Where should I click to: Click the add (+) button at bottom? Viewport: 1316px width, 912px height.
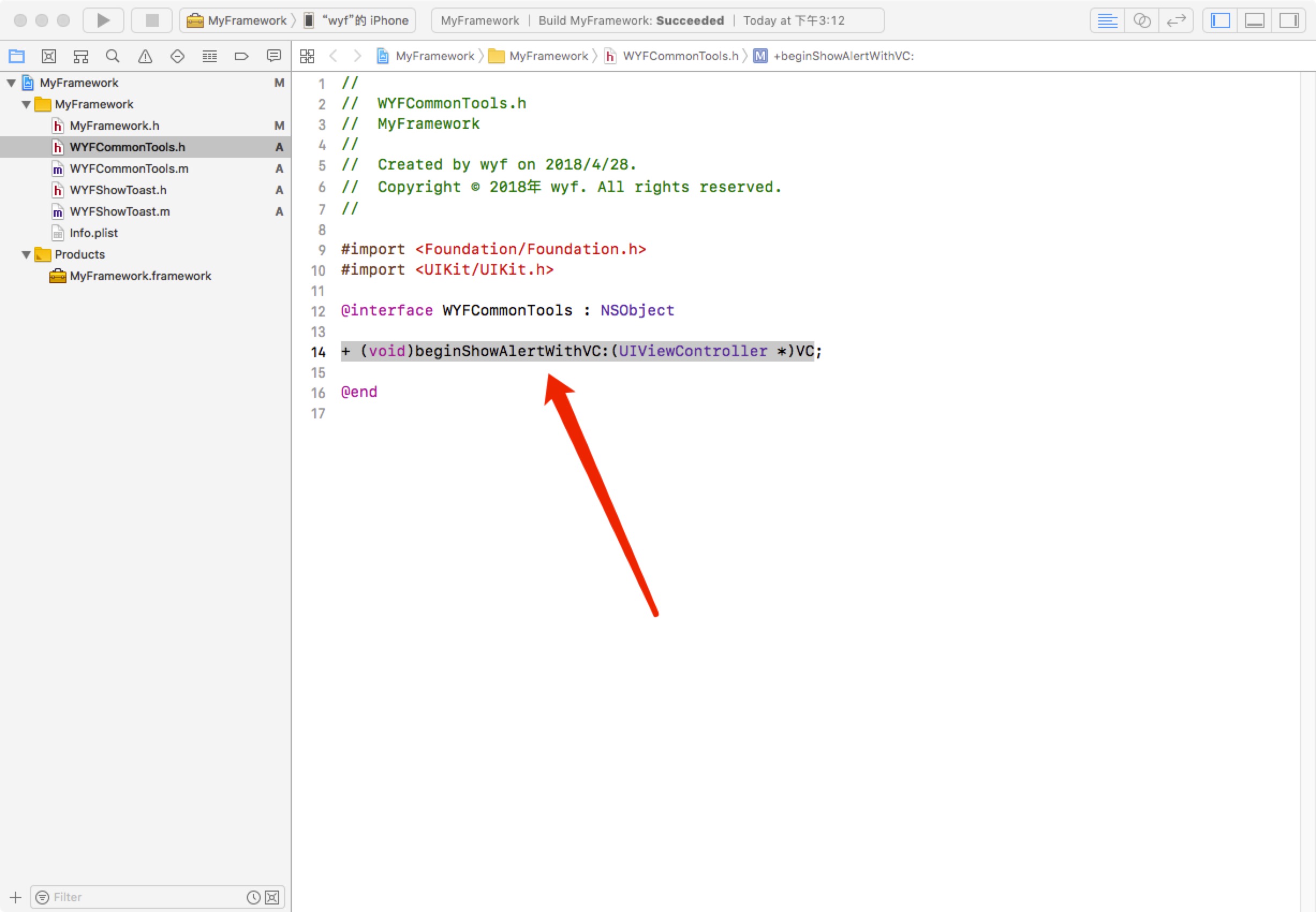[x=16, y=897]
